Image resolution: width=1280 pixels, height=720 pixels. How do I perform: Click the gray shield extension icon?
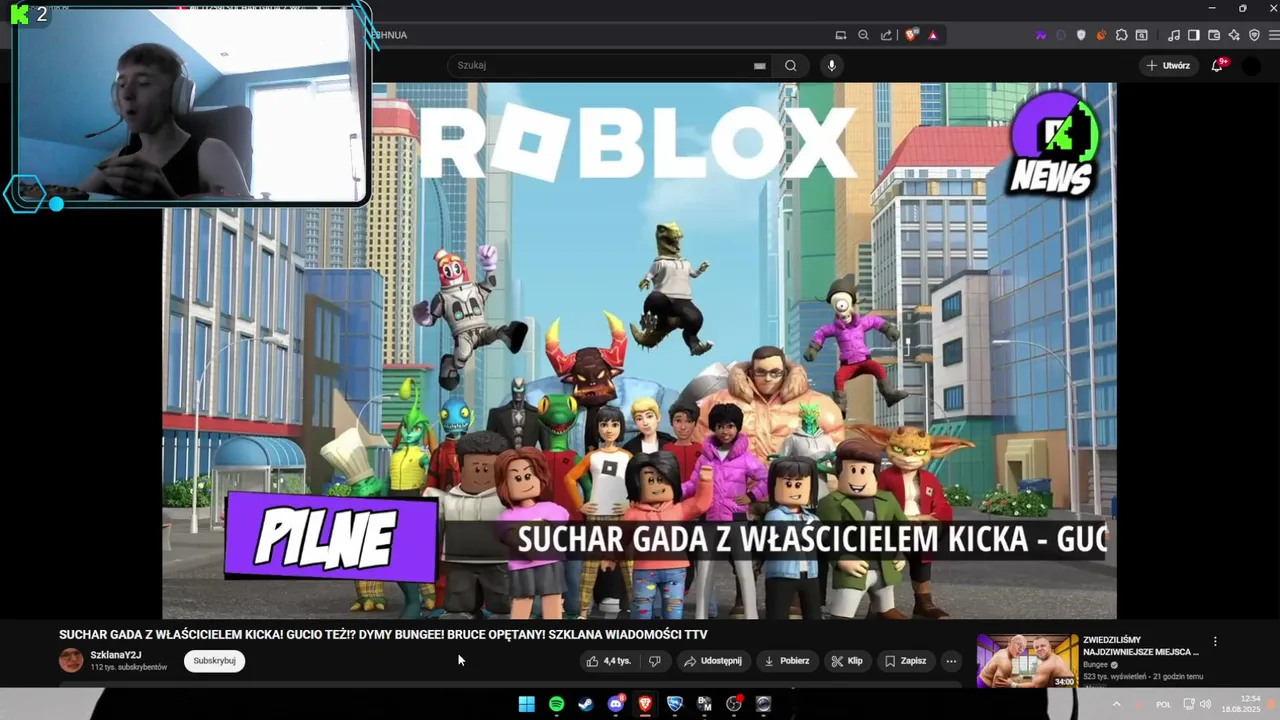[x=1081, y=35]
